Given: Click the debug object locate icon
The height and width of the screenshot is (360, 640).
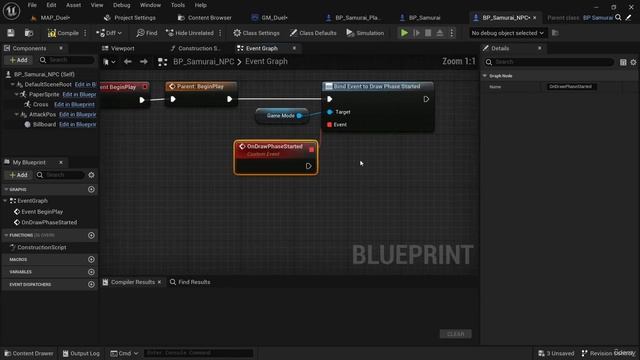Looking at the screenshot, I should pos(555,33).
